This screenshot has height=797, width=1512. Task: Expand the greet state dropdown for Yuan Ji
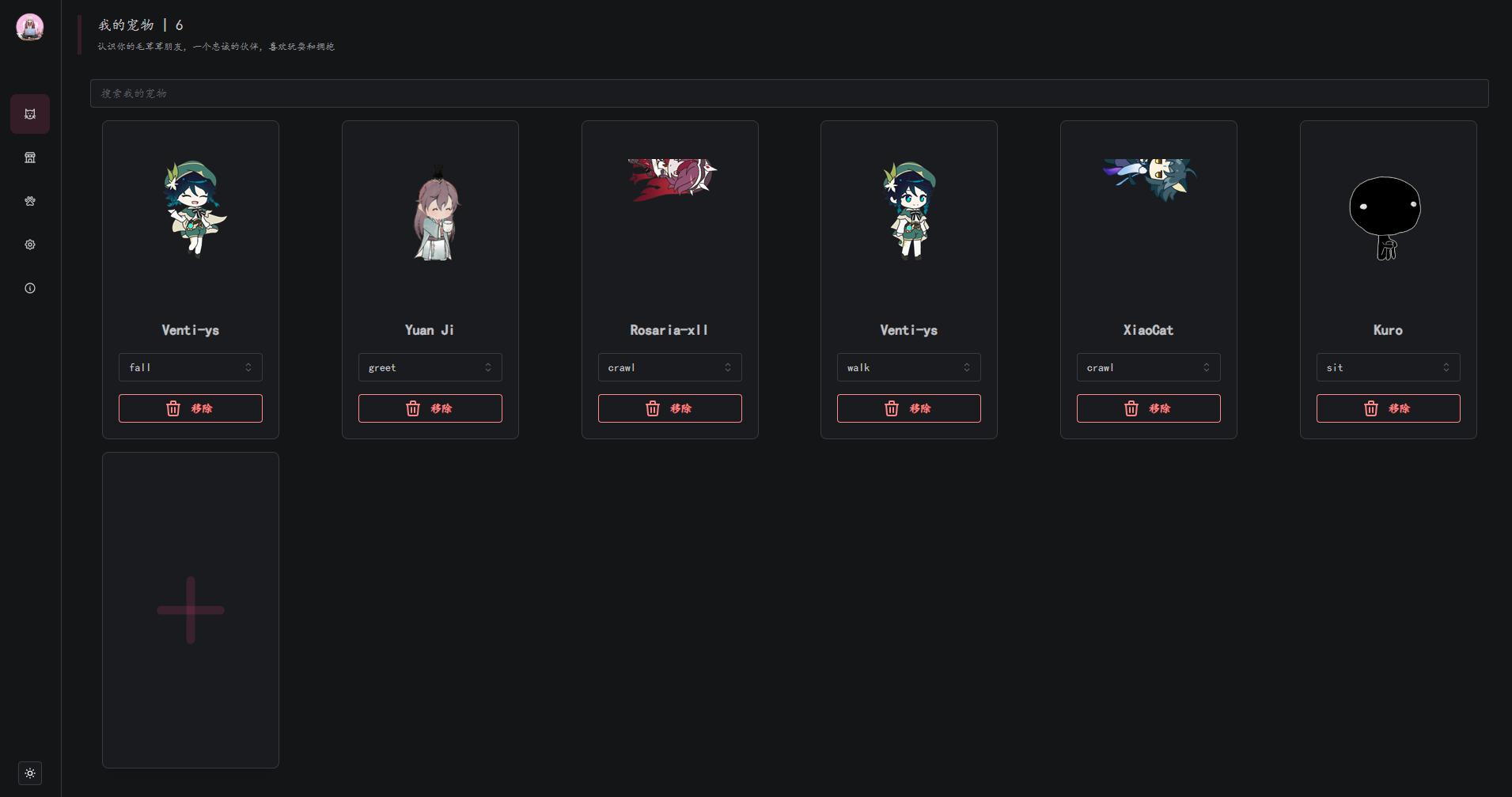[430, 367]
